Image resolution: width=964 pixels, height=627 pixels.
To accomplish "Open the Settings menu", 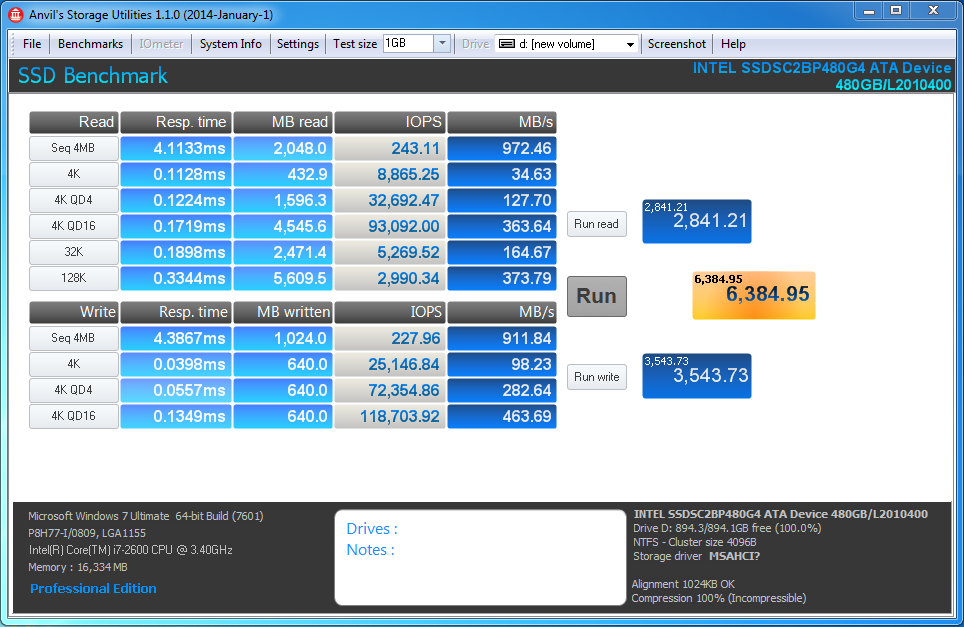I will tap(298, 44).
